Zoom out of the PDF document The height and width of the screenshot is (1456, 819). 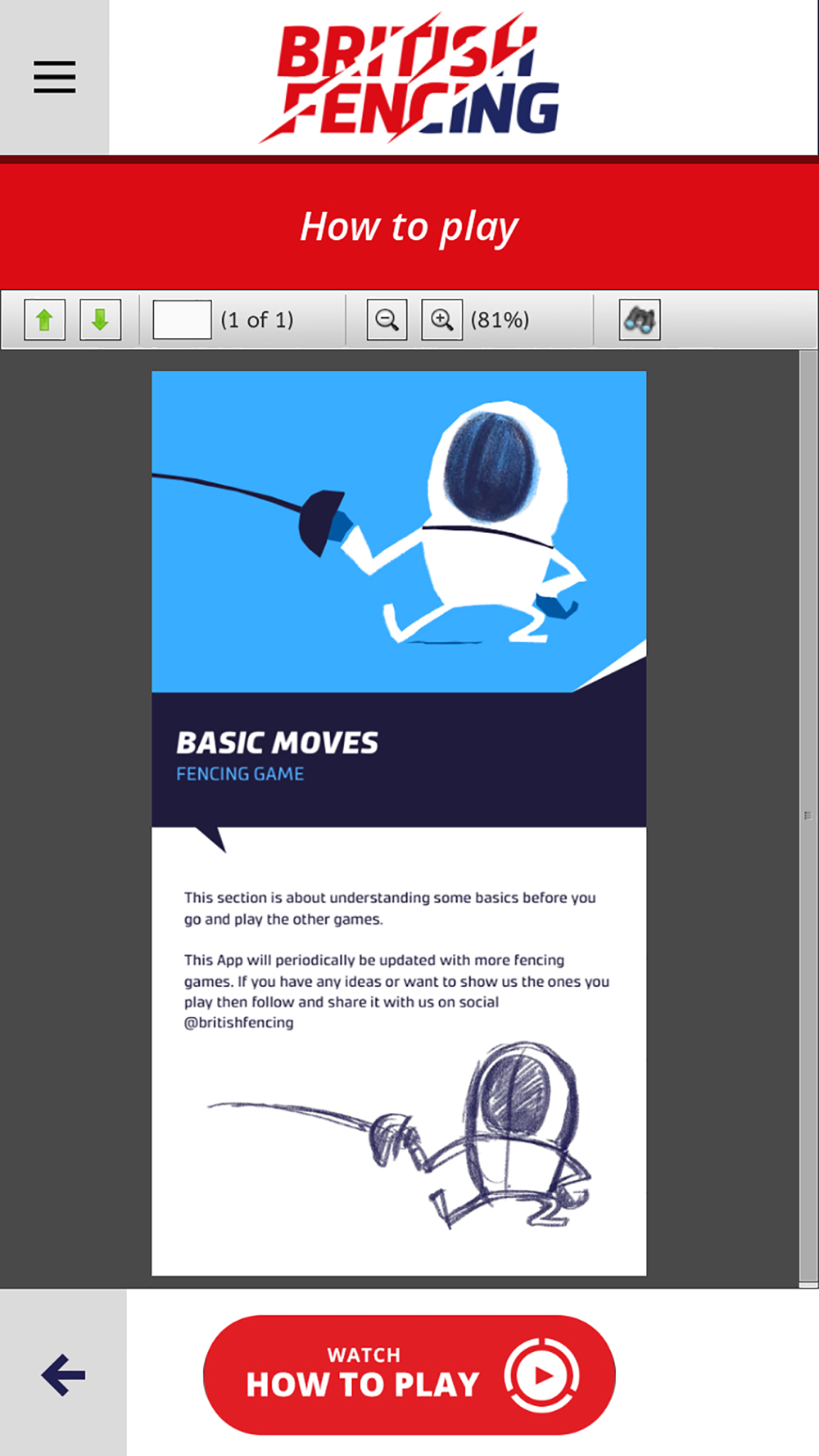(x=387, y=319)
